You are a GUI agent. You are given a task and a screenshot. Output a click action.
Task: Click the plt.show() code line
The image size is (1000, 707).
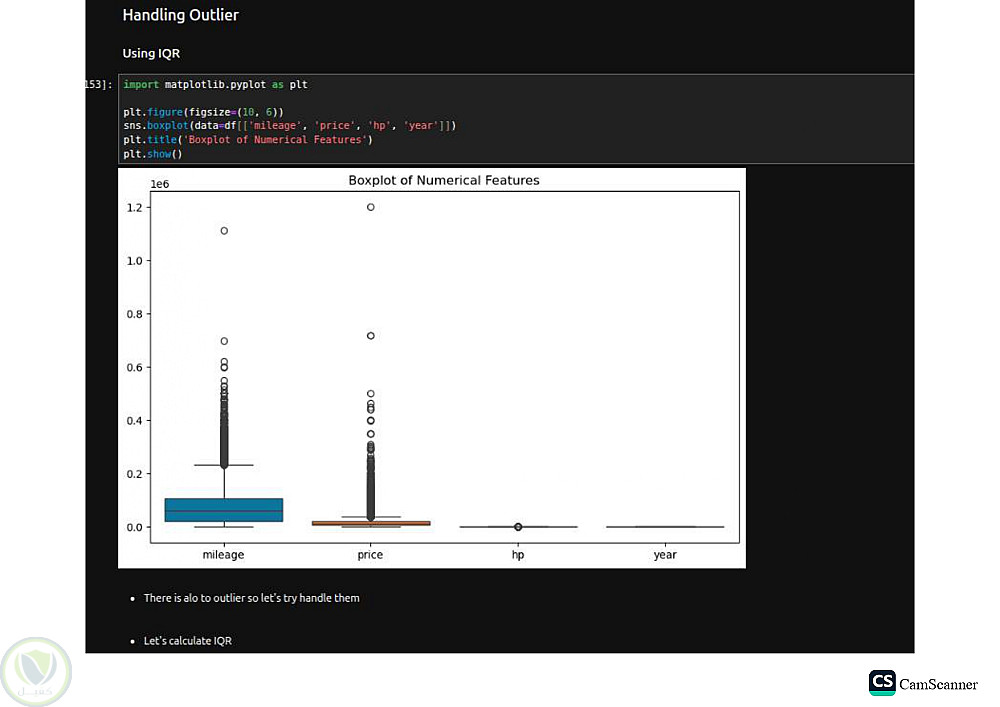click(153, 154)
